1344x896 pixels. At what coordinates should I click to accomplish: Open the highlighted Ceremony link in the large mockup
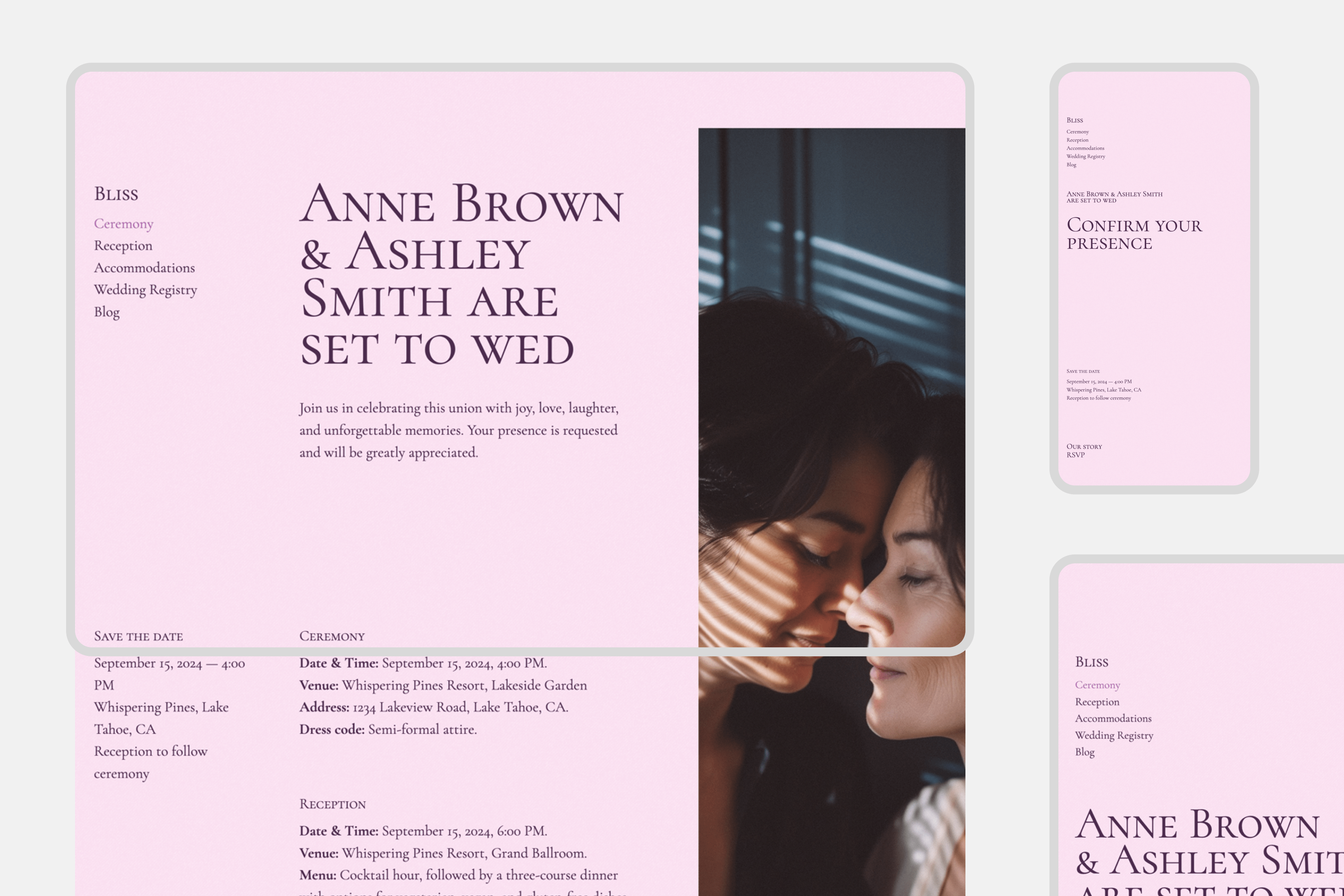[x=124, y=223]
